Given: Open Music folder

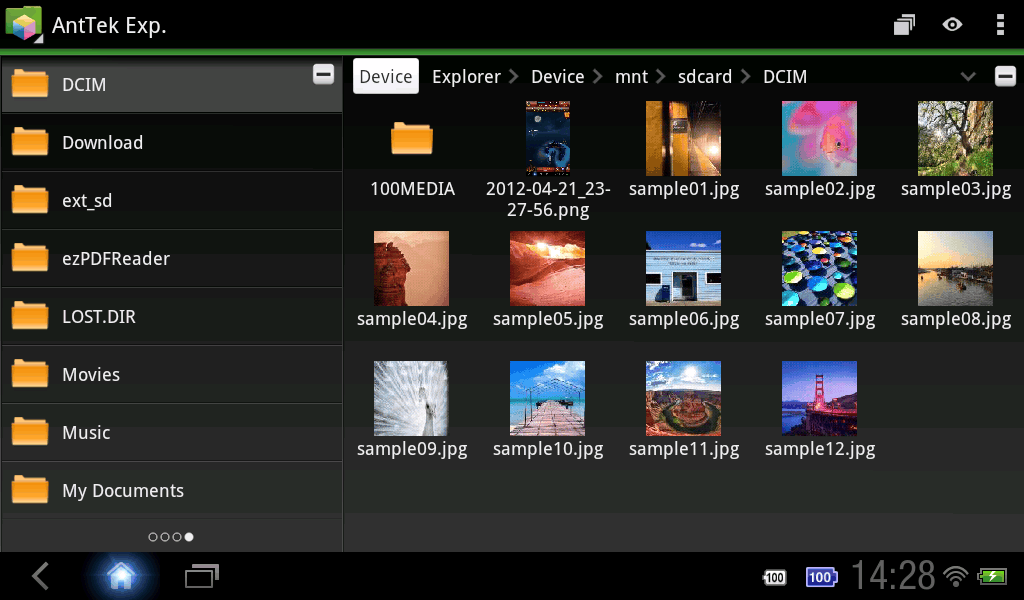Looking at the screenshot, I should point(172,433).
